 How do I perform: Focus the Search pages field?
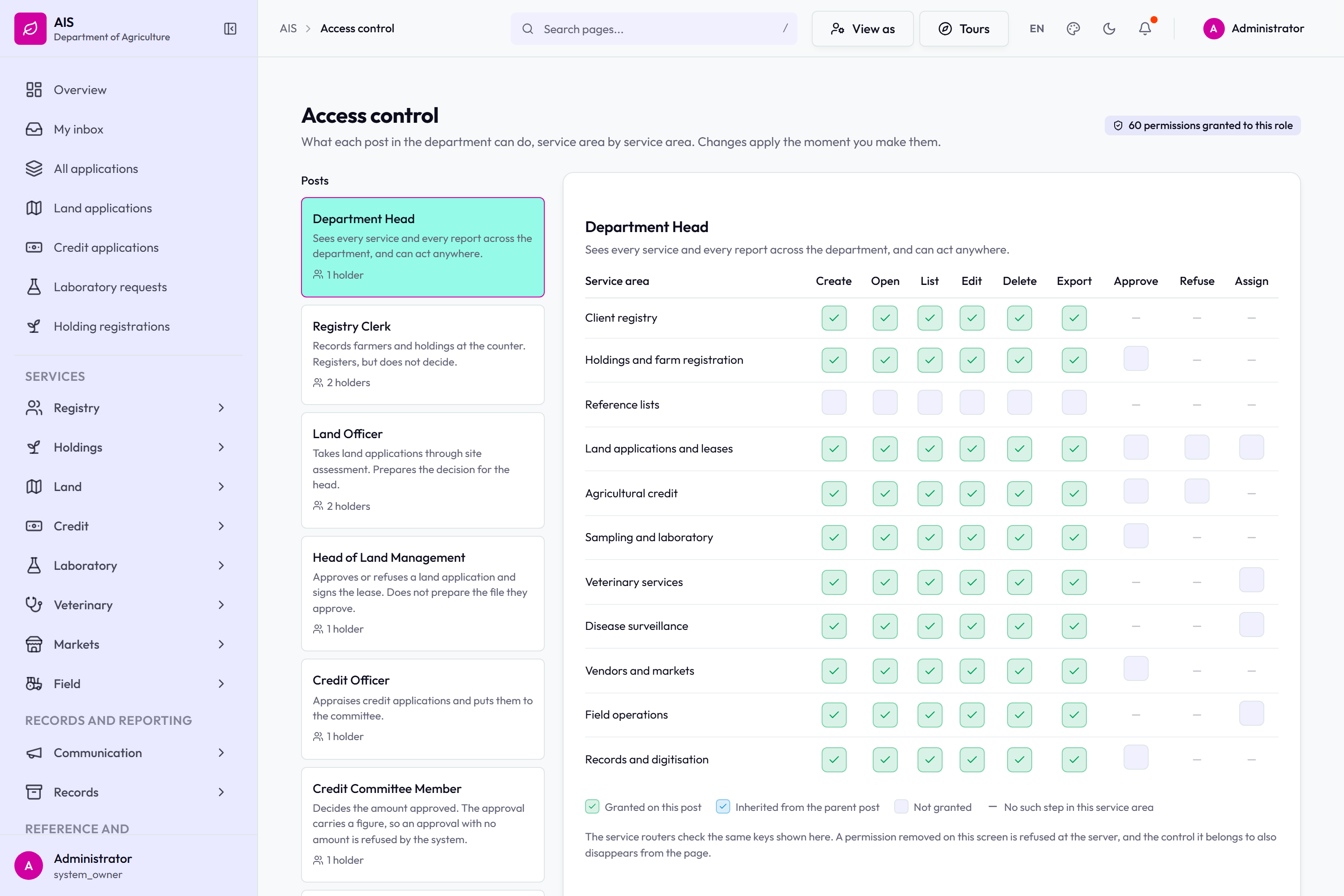(x=654, y=29)
